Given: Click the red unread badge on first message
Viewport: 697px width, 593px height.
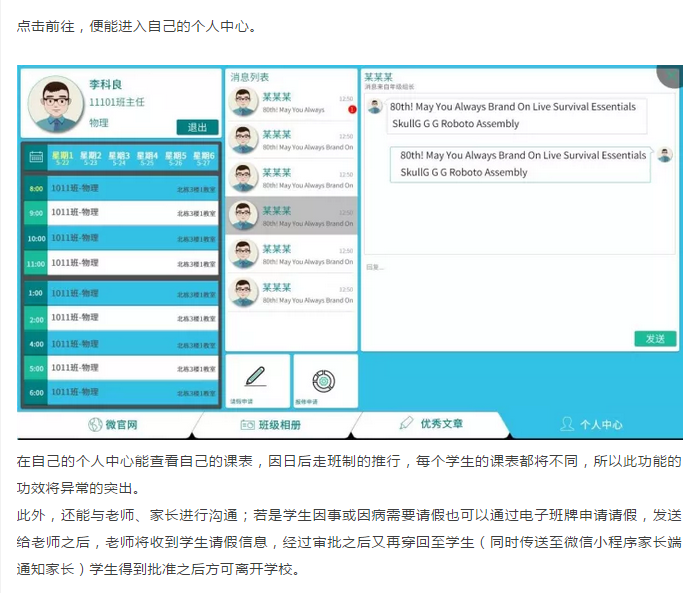Looking at the screenshot, I should click(x=352, y=109).
